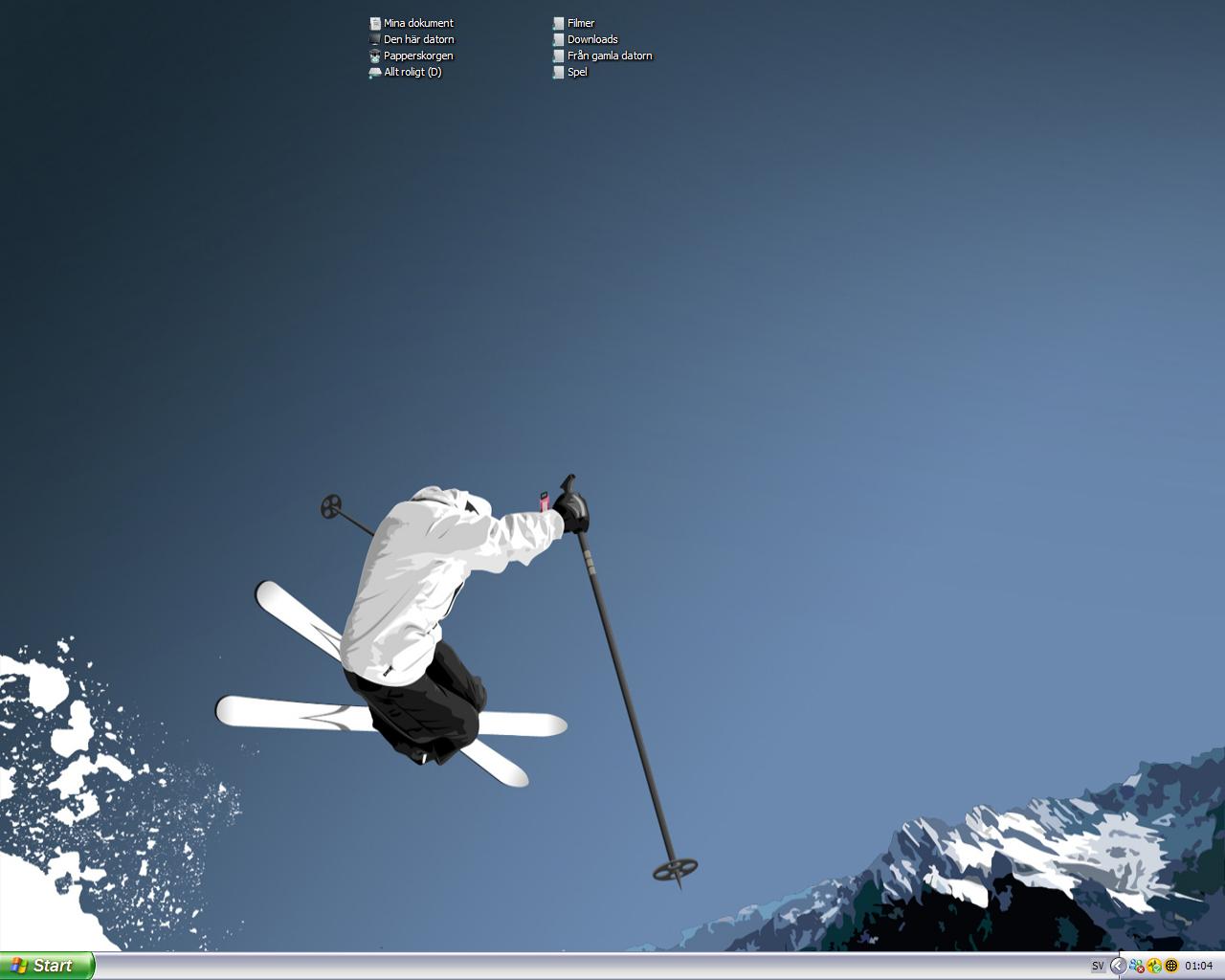Select the Spel folder shortcut
Viewport: 1225px width, 980px height.
click(569, 72)
